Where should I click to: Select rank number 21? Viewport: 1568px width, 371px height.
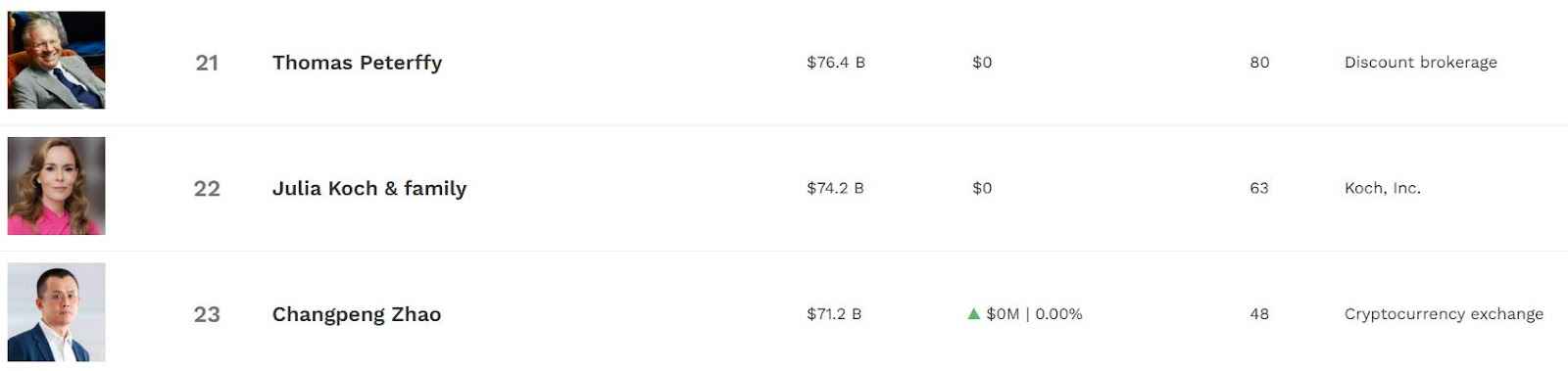coord(207,63)
